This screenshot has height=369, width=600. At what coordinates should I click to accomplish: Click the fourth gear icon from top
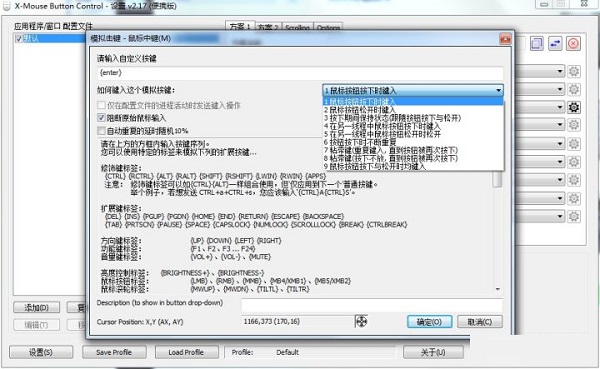click(x=574, y=125)
